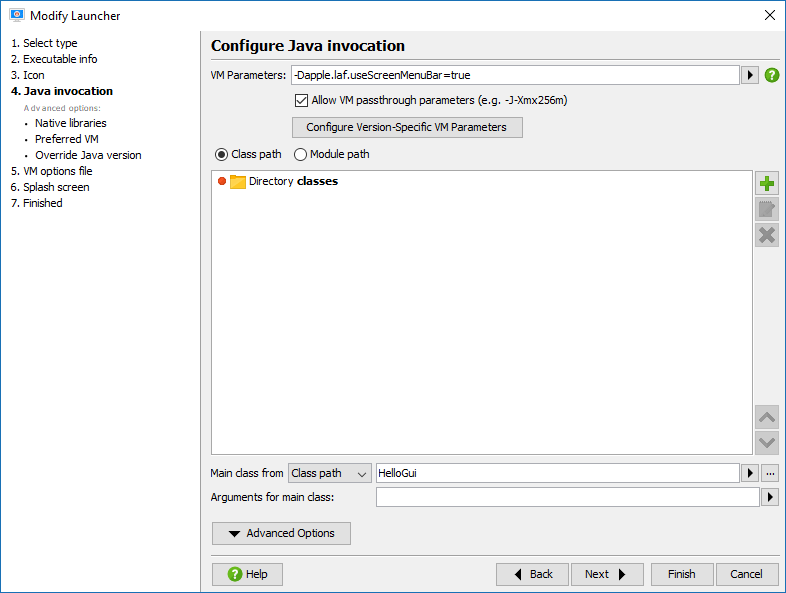Move the class path entry up with the arrow icon

766,417
